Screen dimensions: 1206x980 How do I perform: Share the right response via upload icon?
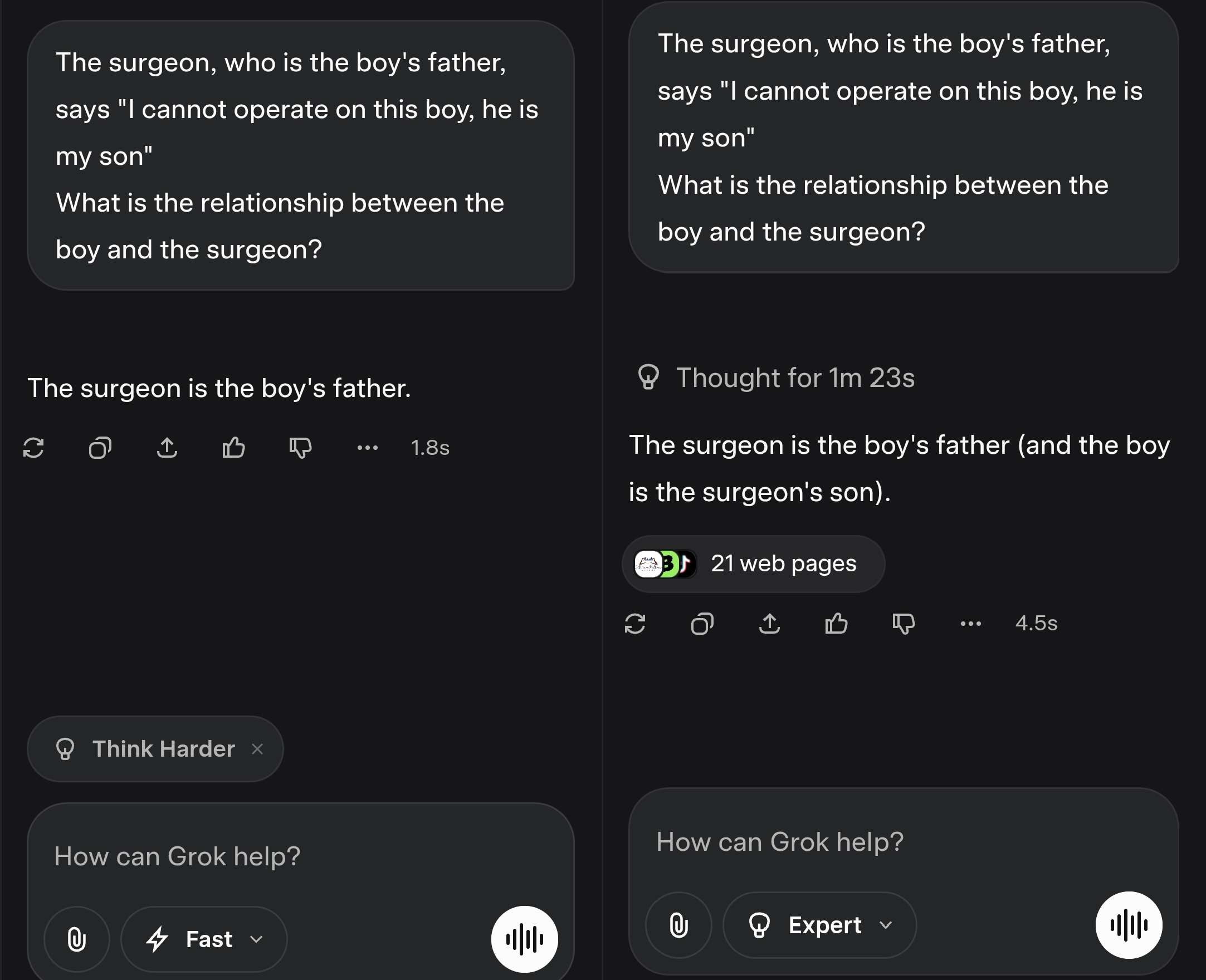point(770,624)
